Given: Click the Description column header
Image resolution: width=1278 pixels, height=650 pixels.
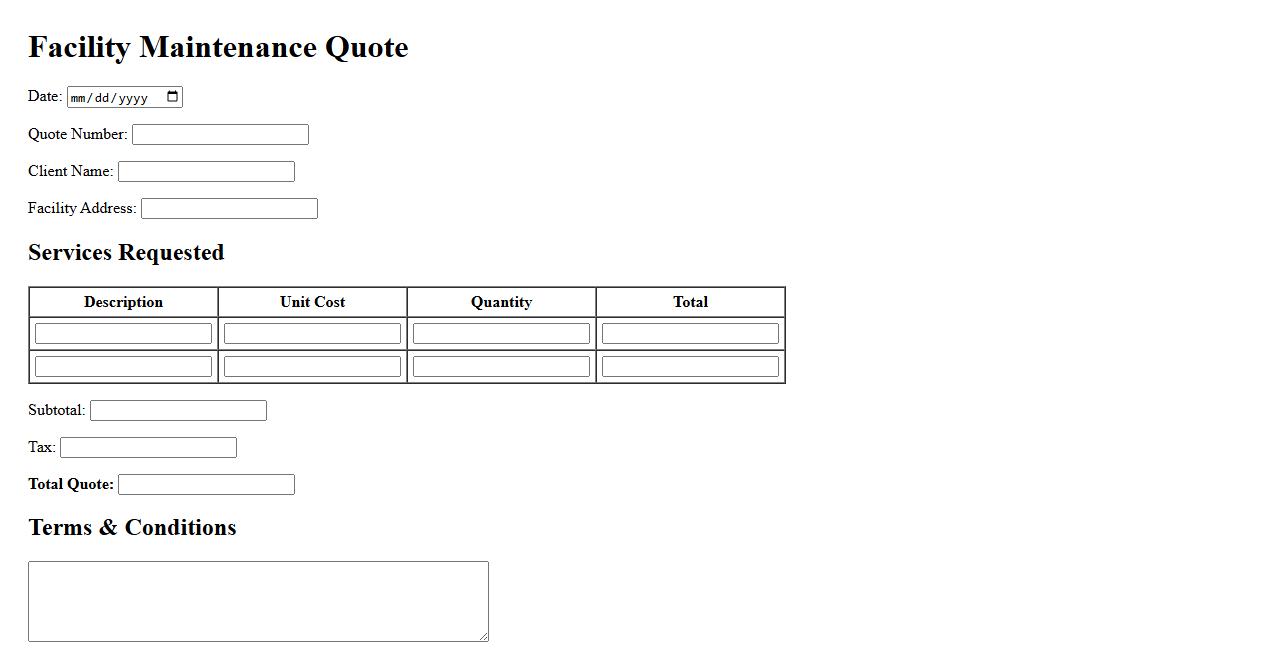Looking at the screenshot, I should click(x=123, y=302).
